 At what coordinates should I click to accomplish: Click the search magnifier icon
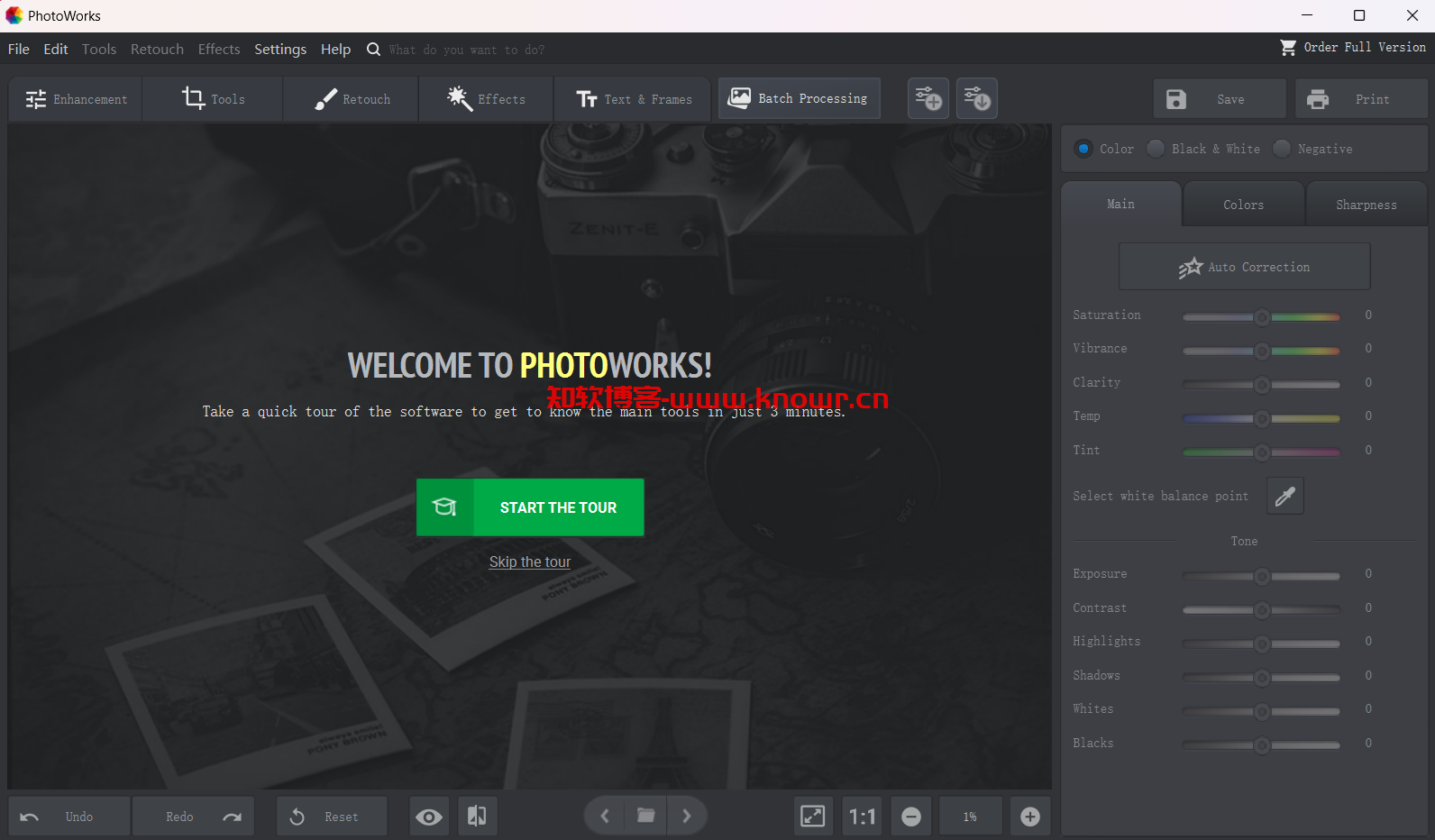[373, 49]
